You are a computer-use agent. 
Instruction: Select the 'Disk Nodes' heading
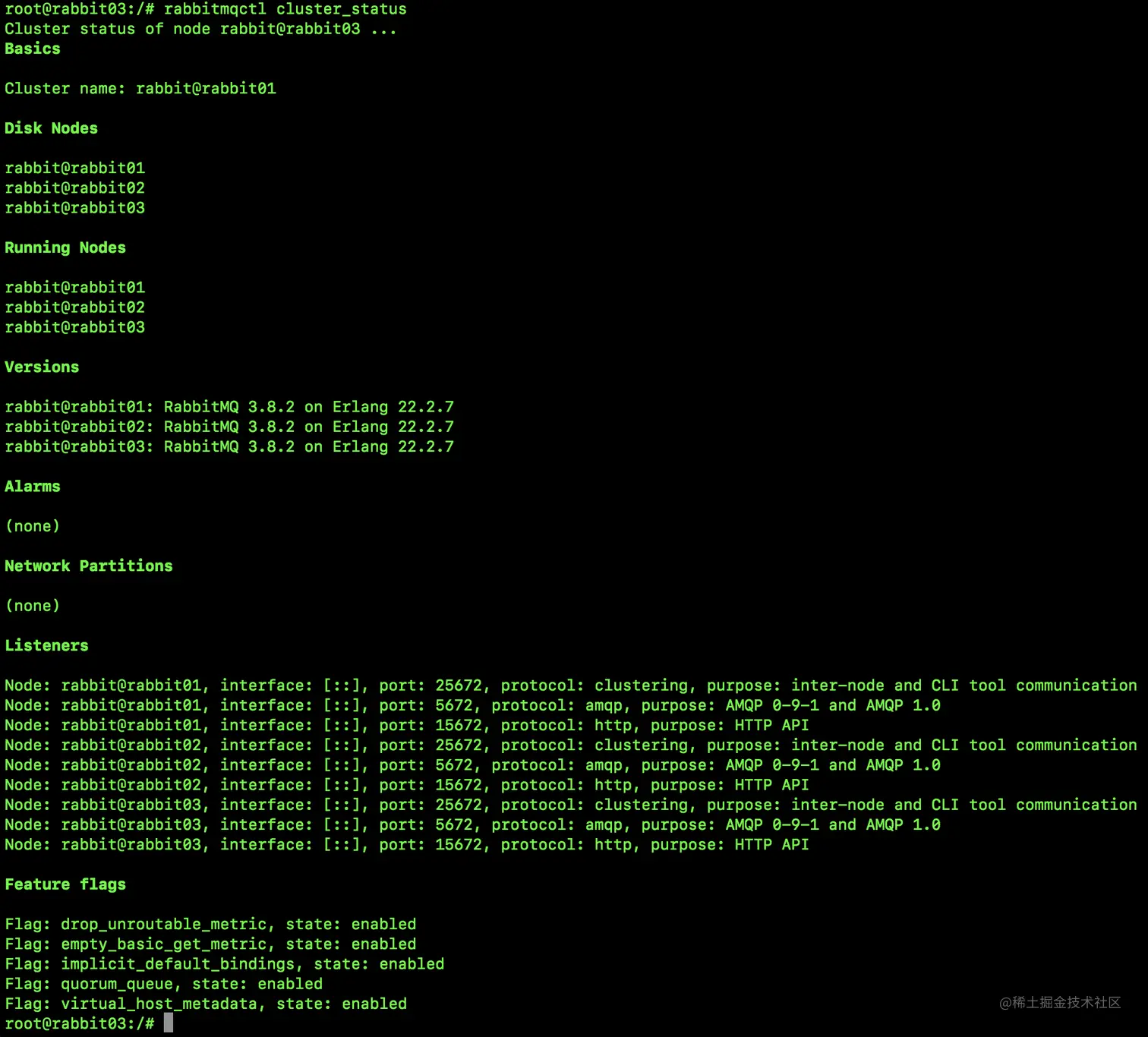pyautogui.click(x=52, y=128)
